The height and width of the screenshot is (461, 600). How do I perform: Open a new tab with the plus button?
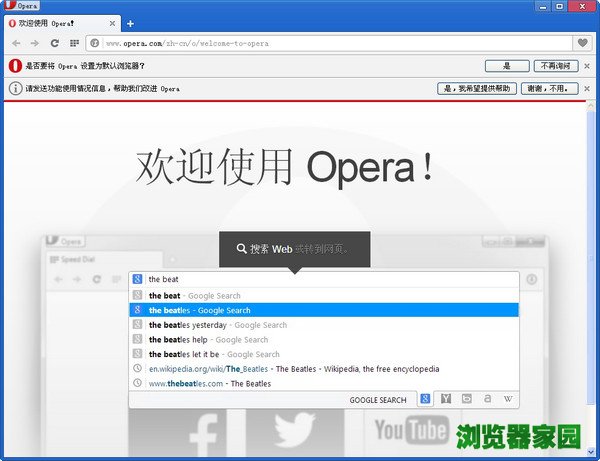coord(130,24)
